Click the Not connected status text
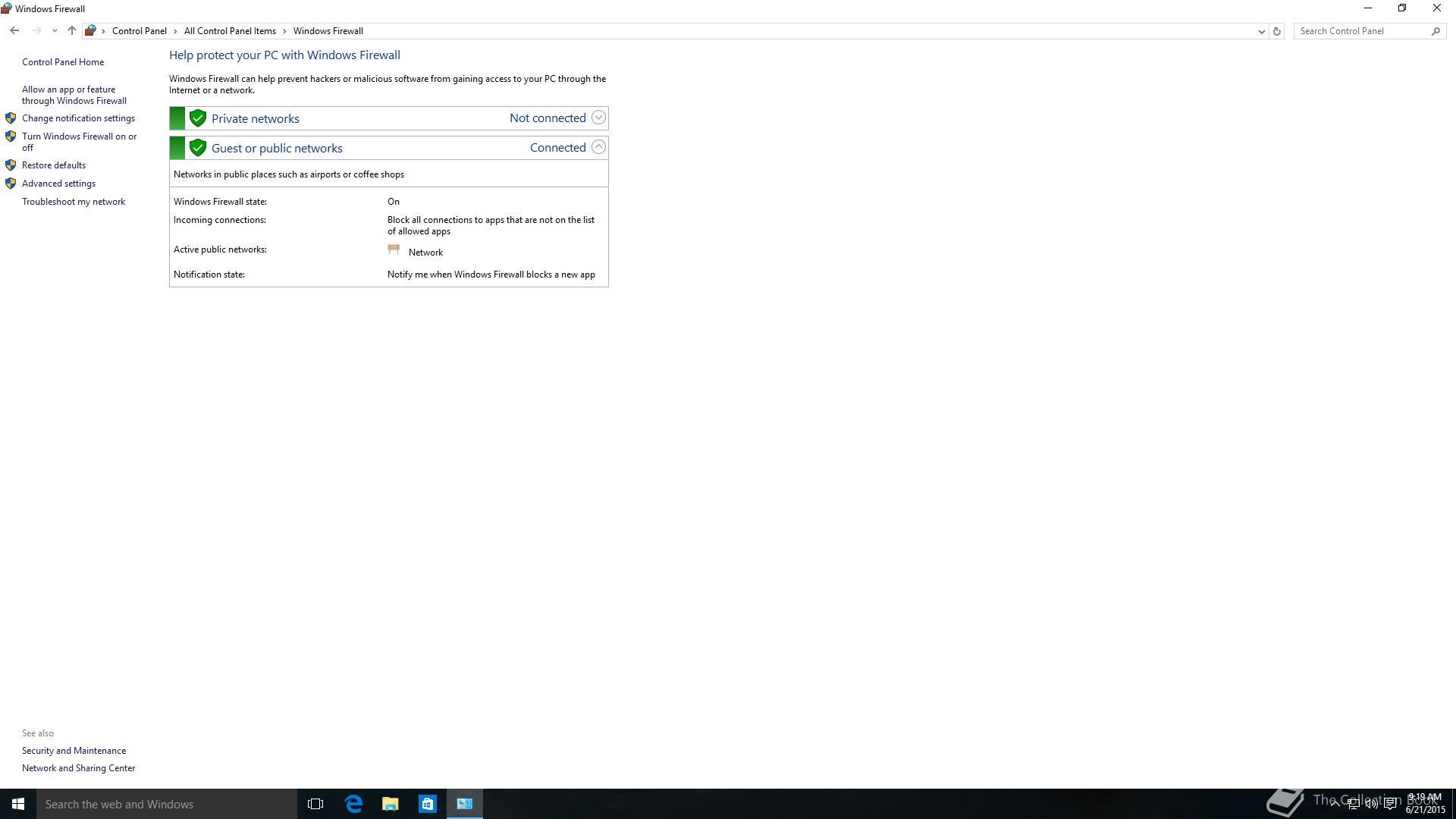The image size is (1456, 819). 548,118
